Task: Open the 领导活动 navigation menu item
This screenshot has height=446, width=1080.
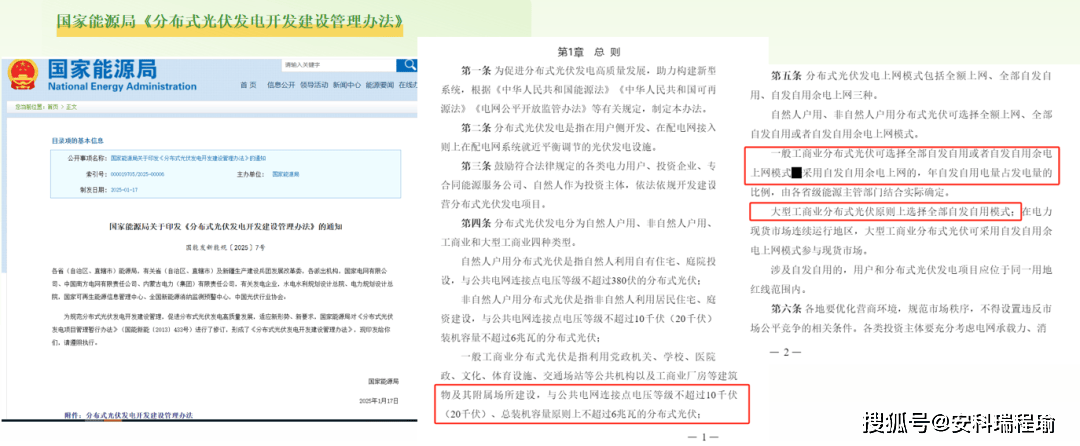Action: pos(313,85)
